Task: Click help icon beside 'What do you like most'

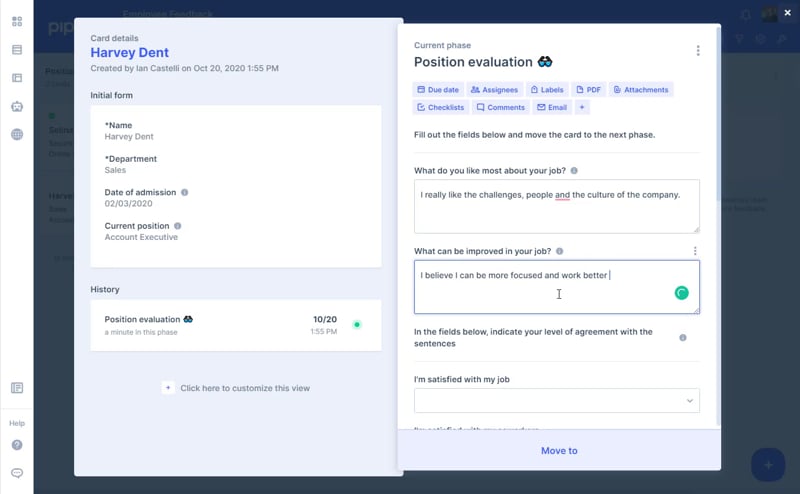Action: coord(574,171)
